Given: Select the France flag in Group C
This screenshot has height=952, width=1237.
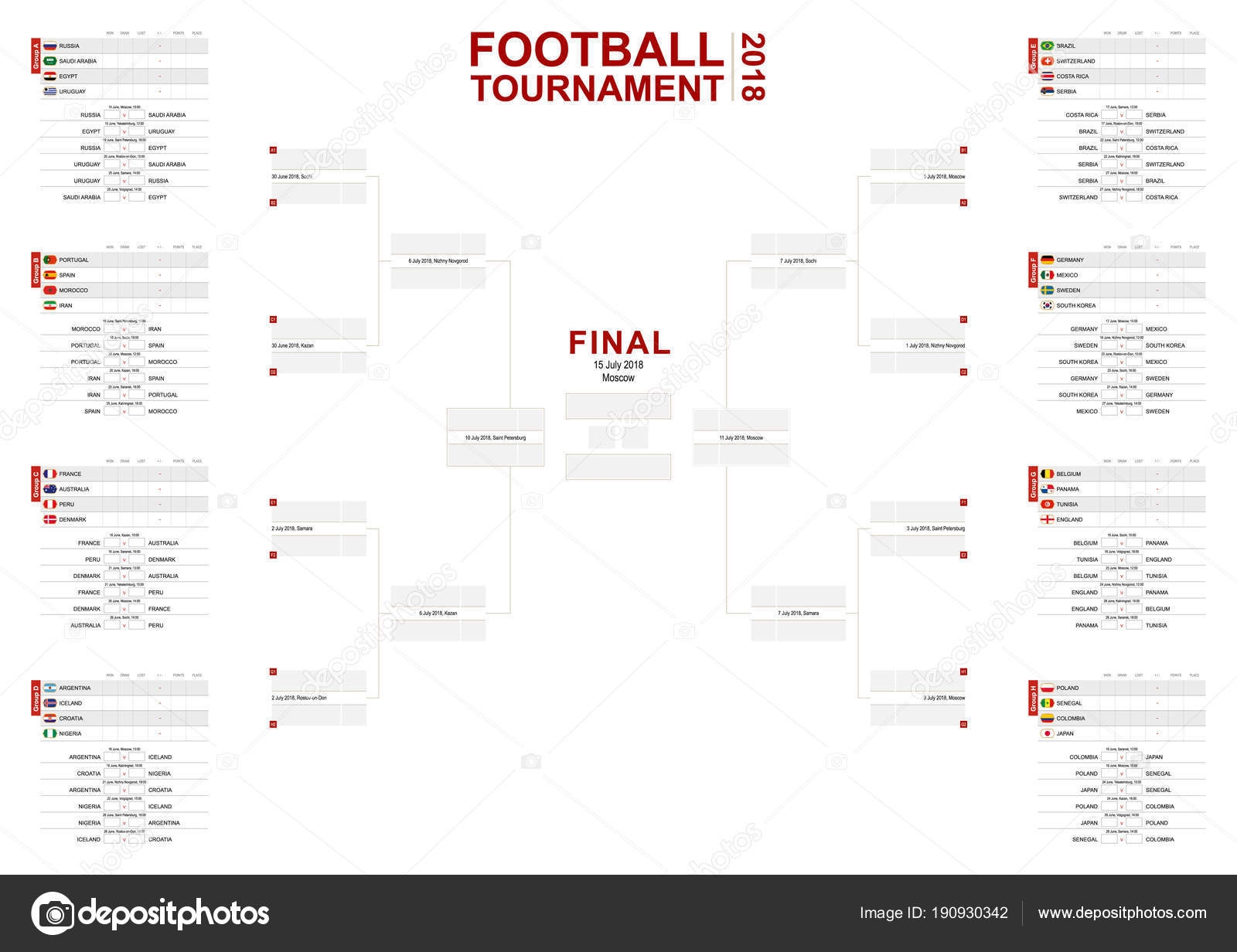Looking at the screenshot, I should (x=50, y=474).
